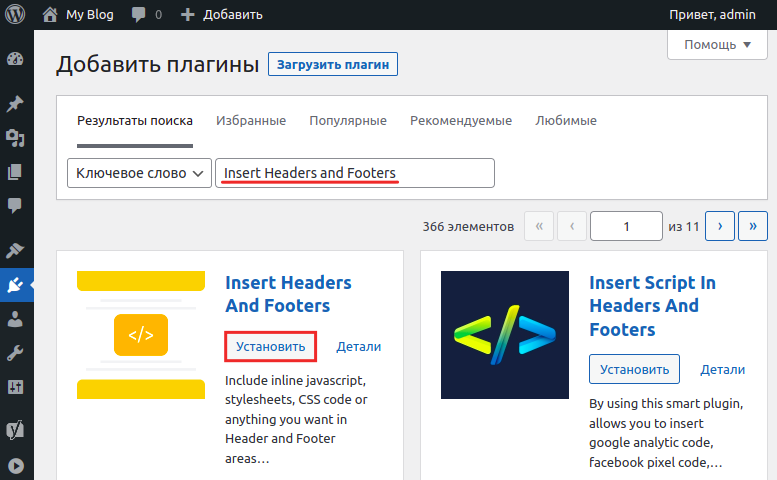Open the Media library icon in sidebar
Viewport: 777px width, 480px height.
point(15,138)
